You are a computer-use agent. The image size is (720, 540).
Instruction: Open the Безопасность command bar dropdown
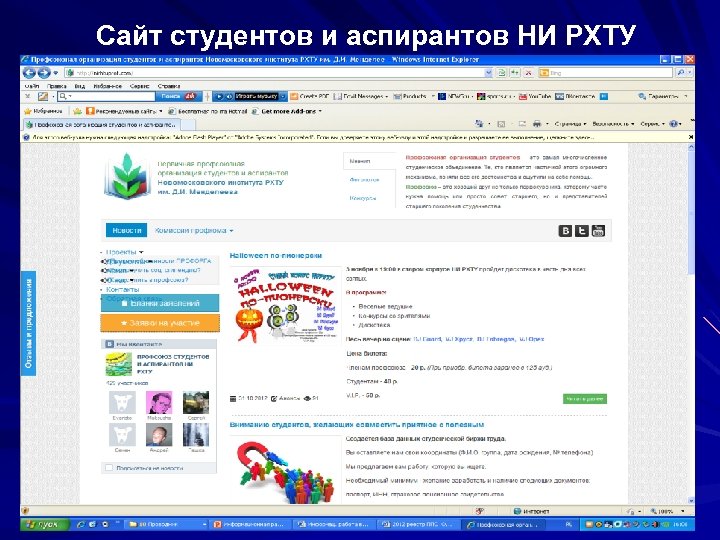[613, 124]
